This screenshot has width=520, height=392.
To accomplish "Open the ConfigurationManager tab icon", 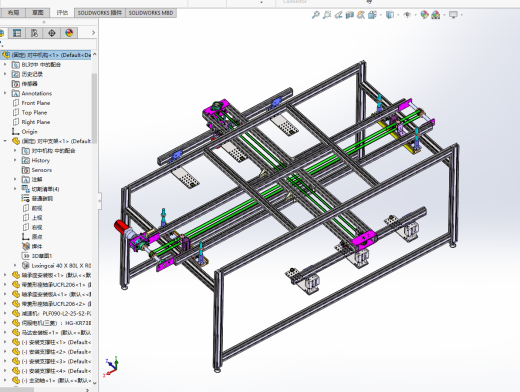I will (x=34, y=33).
